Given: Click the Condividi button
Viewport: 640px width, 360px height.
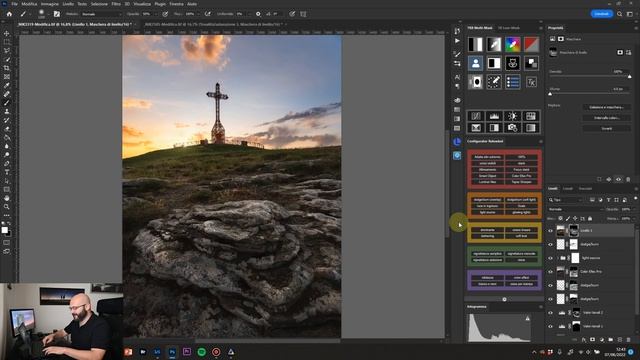Looking at the screenshot, I should 602,14.
